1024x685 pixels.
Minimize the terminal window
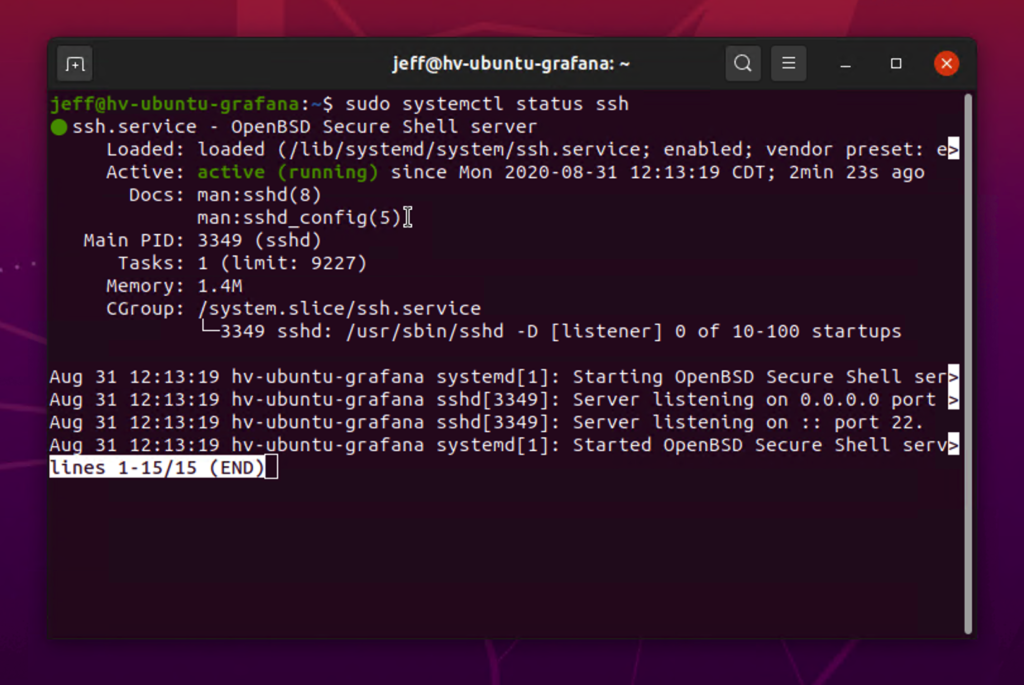click(845, 64)
